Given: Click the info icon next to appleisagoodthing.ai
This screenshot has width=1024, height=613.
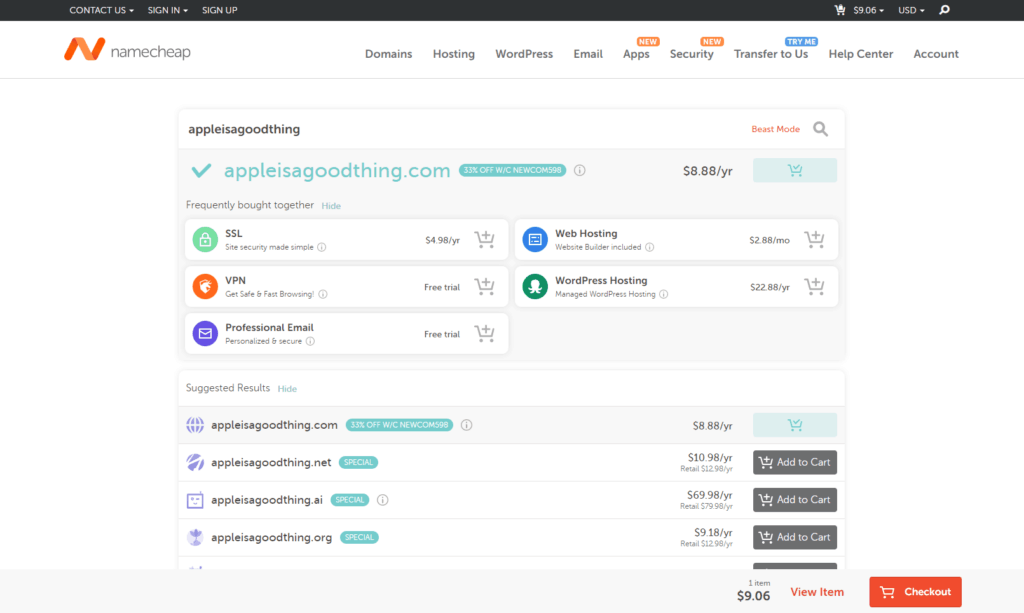Looking at the screenshot, I should (x=383, y=500).
